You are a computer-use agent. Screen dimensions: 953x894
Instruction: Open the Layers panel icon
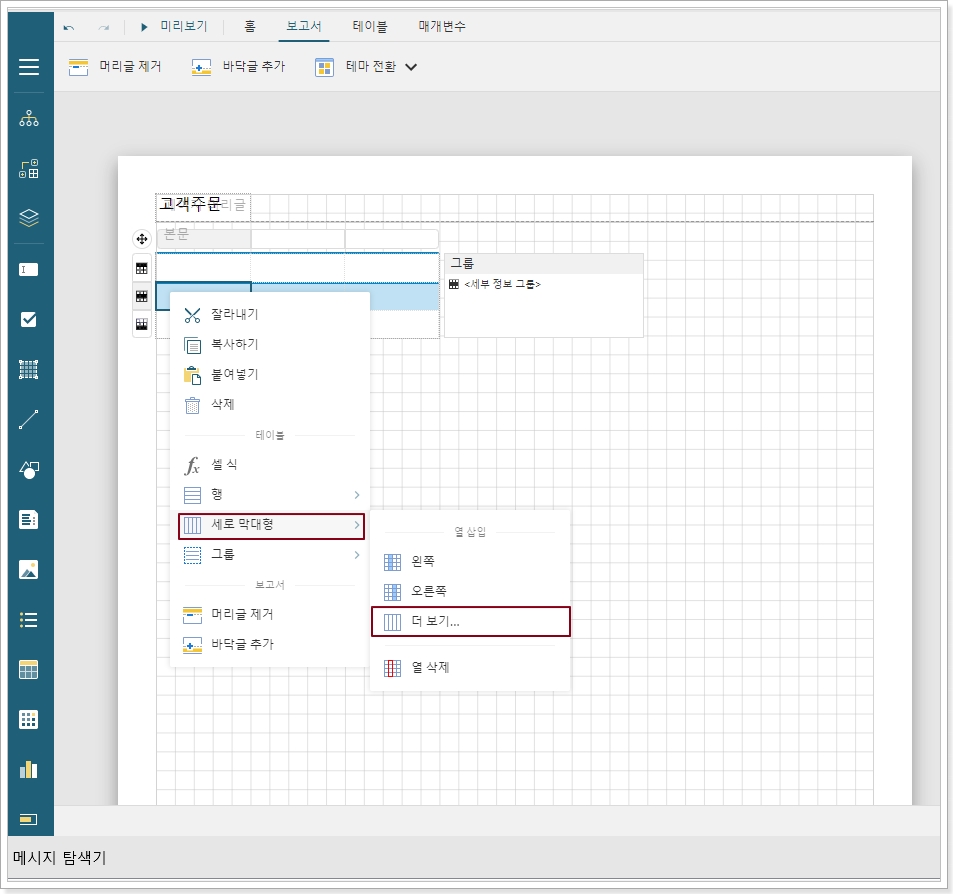29,218
